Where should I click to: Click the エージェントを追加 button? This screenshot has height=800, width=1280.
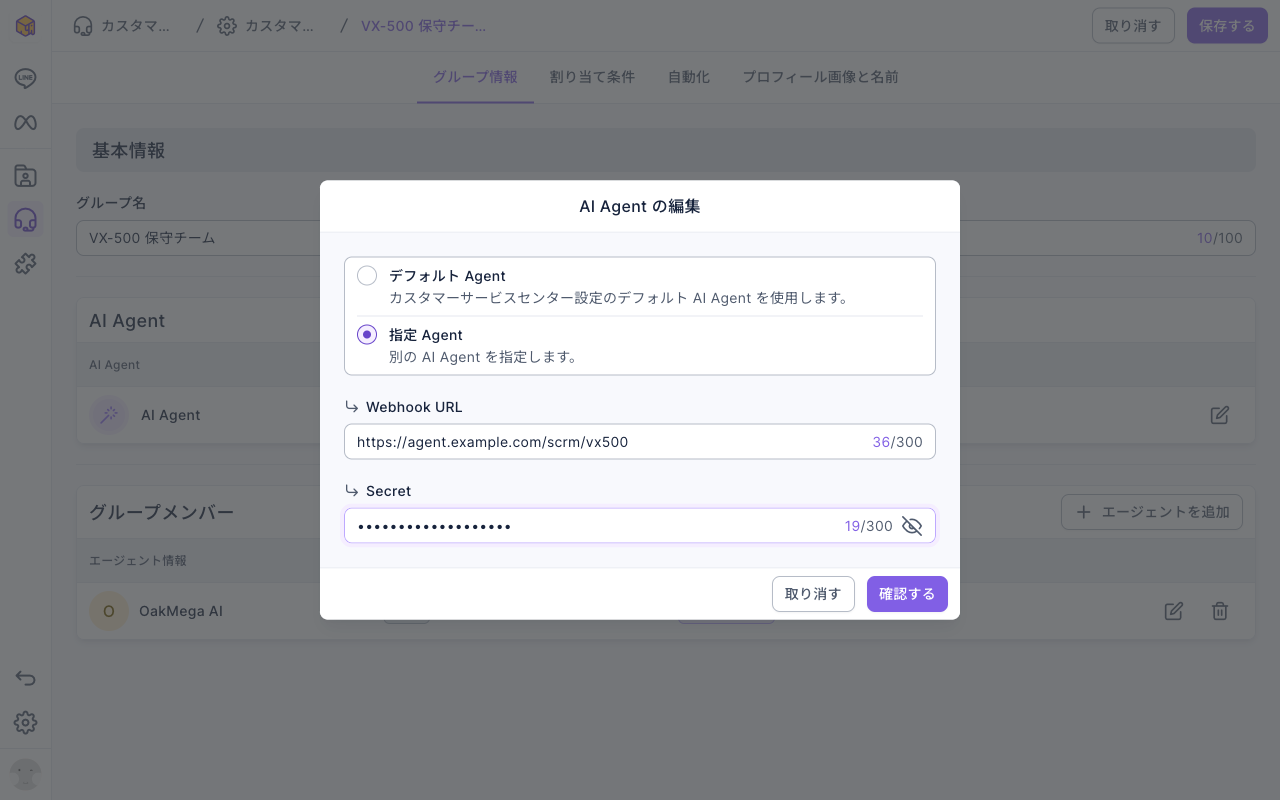click(x=1152, y=512)
